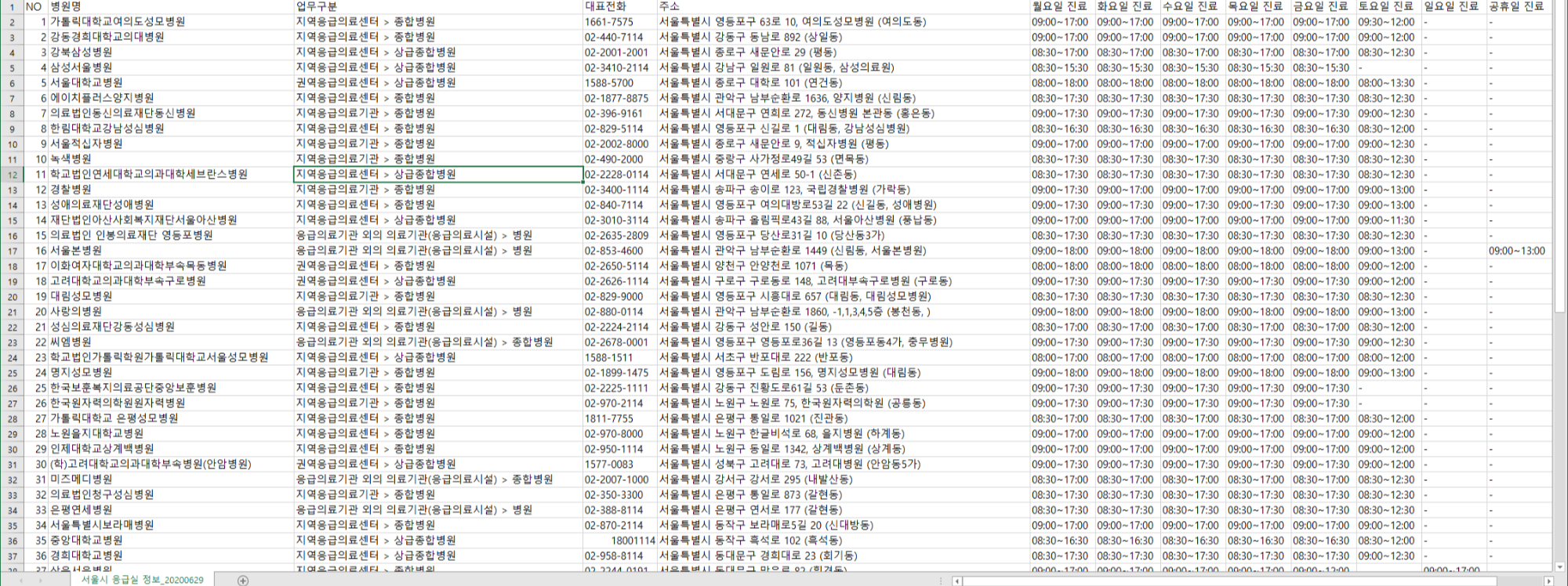1568x586 pixels.
Task: Select the 가톨릭대학교여의도성모병원 cell
Action: (x=171, y=22)
